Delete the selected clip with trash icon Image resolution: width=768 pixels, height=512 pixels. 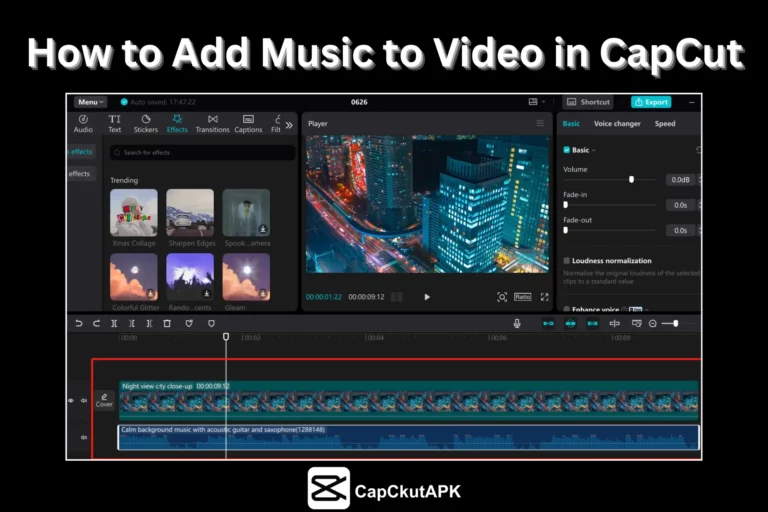point(167,323)
